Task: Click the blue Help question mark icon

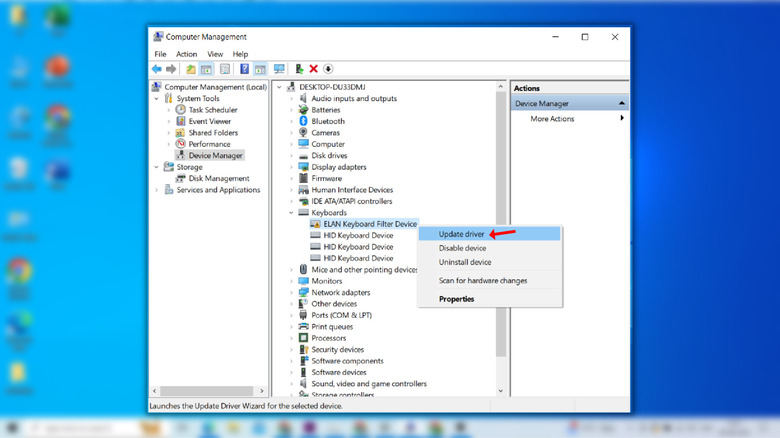Action: [244, 69]
